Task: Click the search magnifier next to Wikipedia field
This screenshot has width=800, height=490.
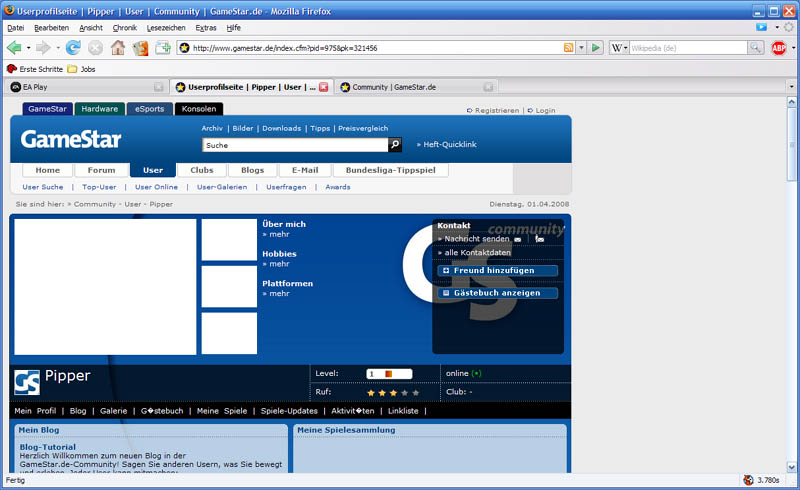Action: 755,48
